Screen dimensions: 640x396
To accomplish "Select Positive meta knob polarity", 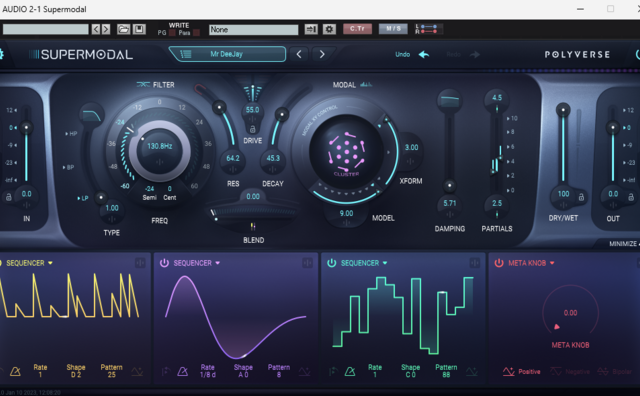I will click(522, 372).
